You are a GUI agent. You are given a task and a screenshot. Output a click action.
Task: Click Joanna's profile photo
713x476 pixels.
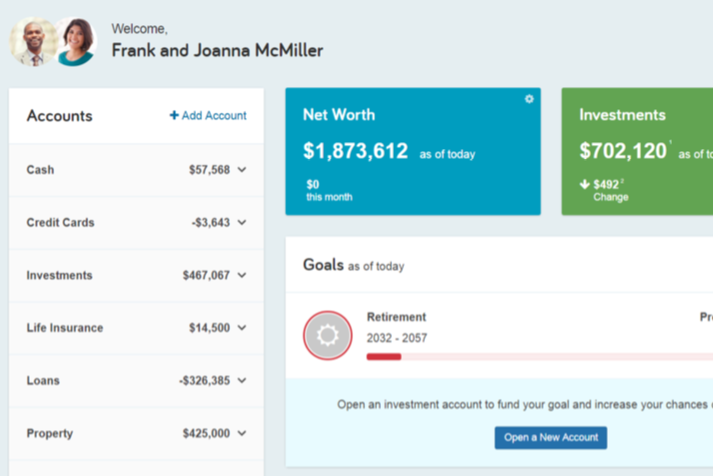point(75,41)
